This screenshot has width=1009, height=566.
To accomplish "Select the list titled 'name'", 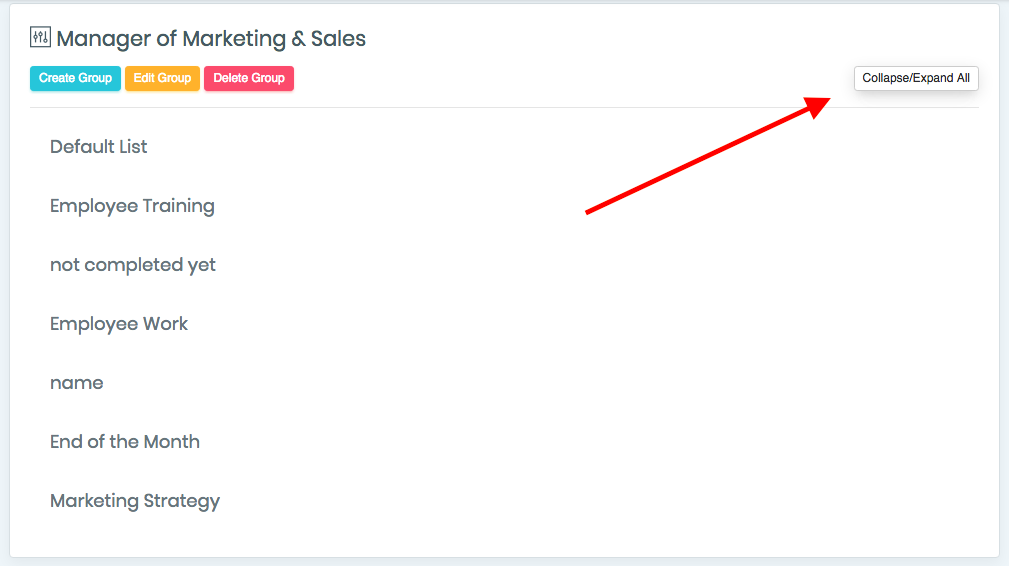I will [x=77, y=383].
